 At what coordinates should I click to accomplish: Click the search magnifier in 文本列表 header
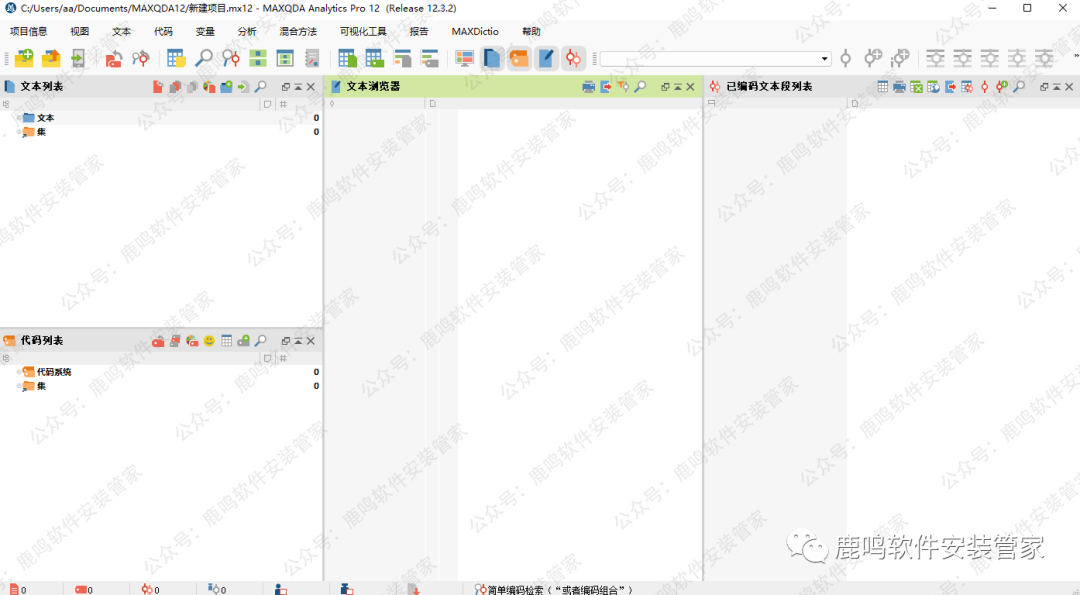260,87
